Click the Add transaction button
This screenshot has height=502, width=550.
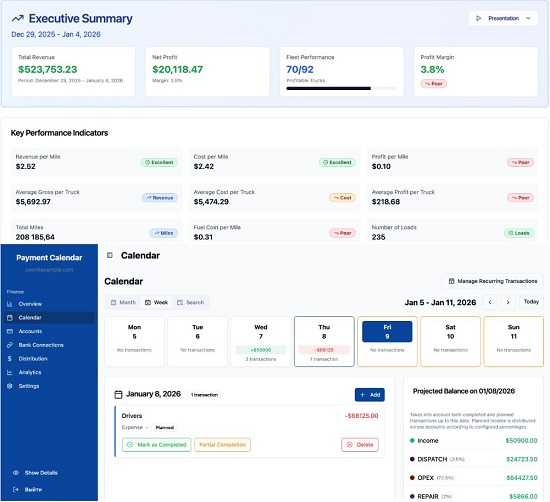pyautogui.click(x=370, y=395)
